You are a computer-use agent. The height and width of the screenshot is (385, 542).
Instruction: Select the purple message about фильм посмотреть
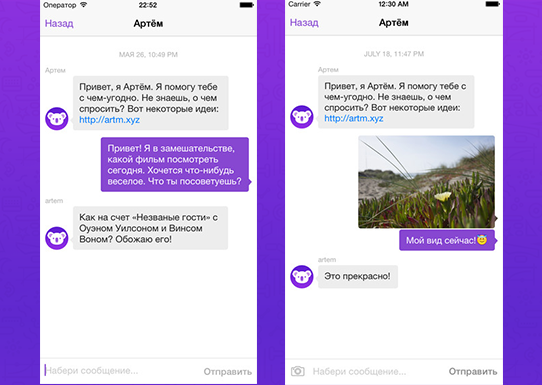point(175,165)
